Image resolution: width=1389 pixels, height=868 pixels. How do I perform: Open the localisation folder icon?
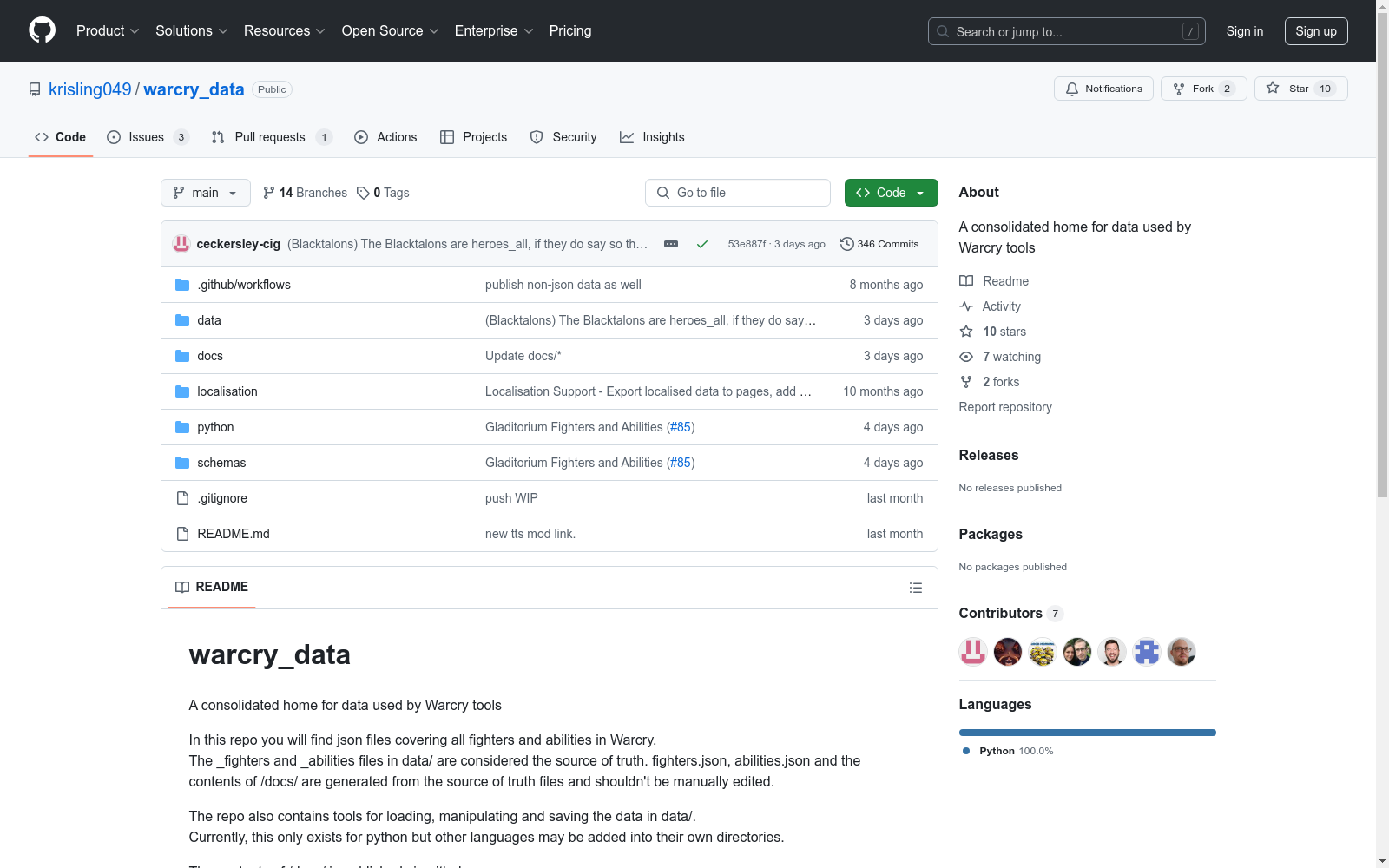coord(182,391)
